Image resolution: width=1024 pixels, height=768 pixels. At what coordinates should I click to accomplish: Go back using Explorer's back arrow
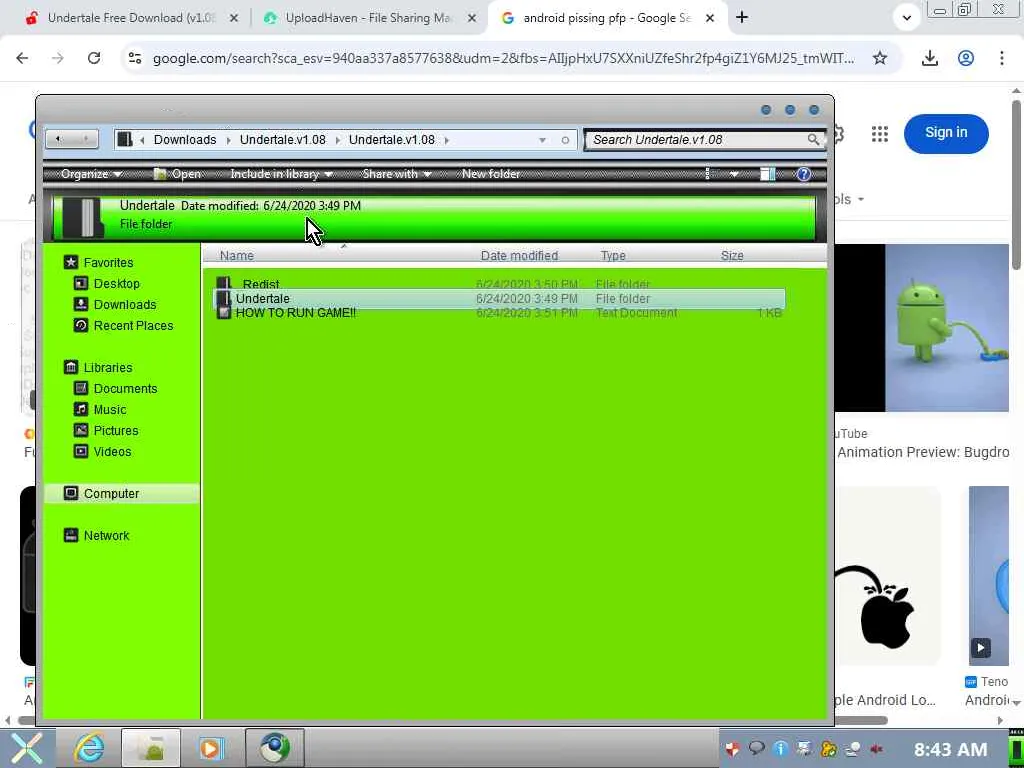click(x=59, y=139)
